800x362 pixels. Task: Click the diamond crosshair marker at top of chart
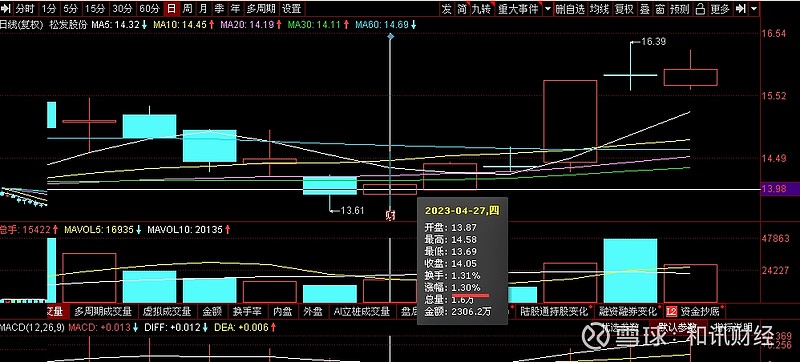pyautogui.click(x=391, y=37)
